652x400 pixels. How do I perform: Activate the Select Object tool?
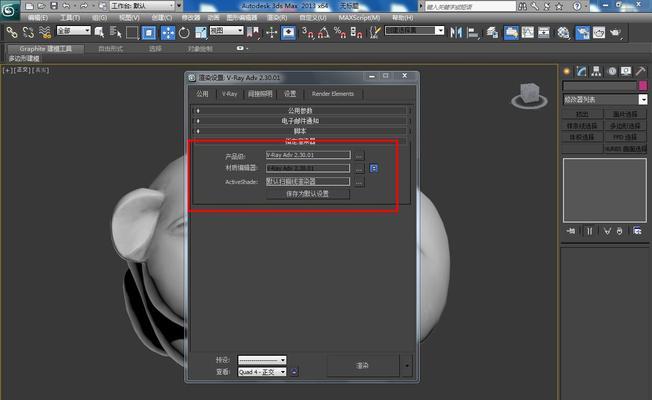(x=99, y=32)
